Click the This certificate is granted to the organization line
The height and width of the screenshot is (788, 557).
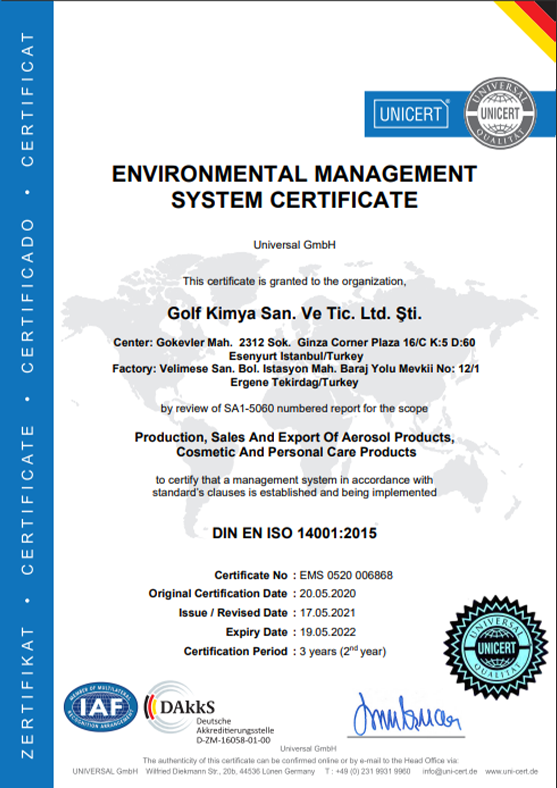pos(294,281)
